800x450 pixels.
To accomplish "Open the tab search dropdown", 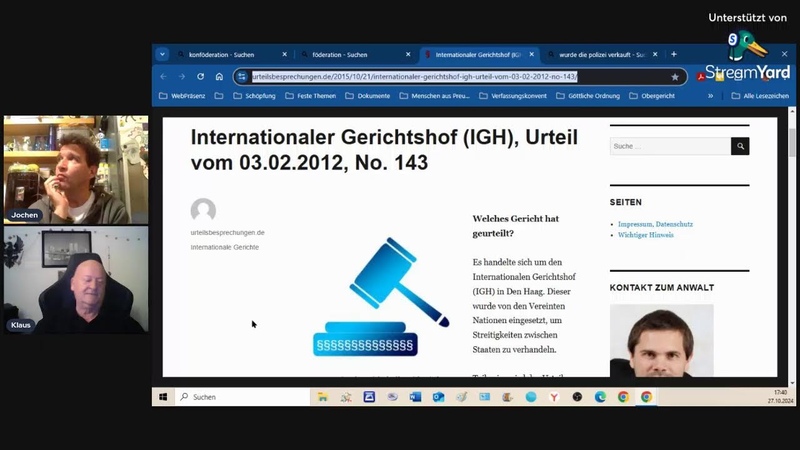I will pyautogui.click(x=162, y=54).
